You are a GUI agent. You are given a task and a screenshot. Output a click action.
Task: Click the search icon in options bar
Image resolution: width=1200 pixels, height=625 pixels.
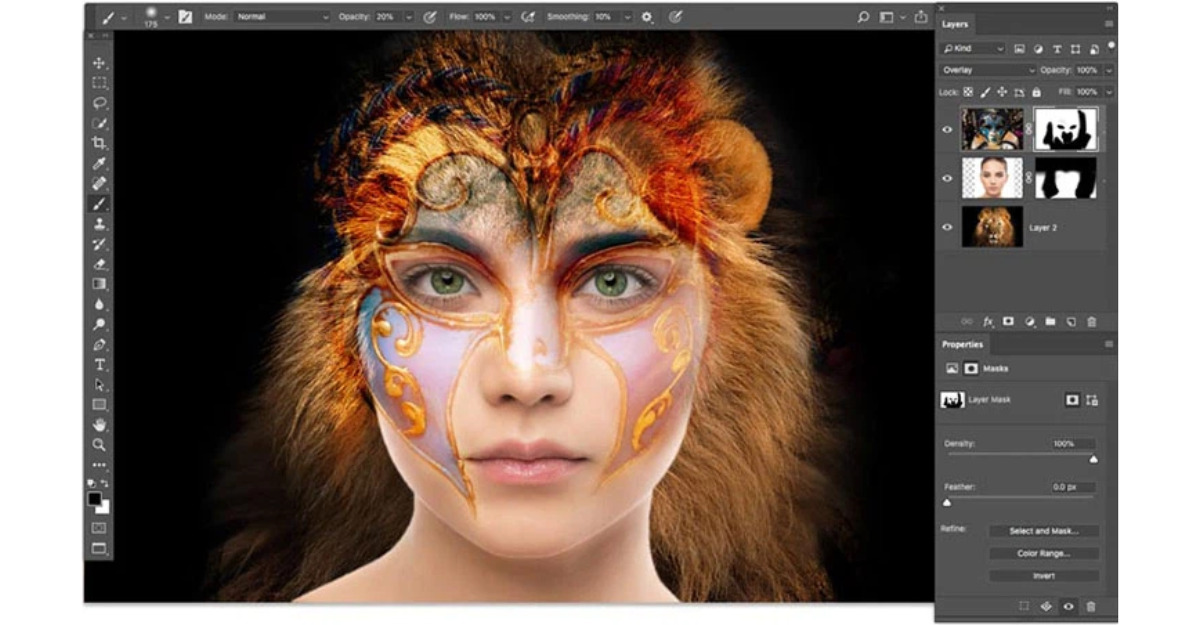pos(864,17)
